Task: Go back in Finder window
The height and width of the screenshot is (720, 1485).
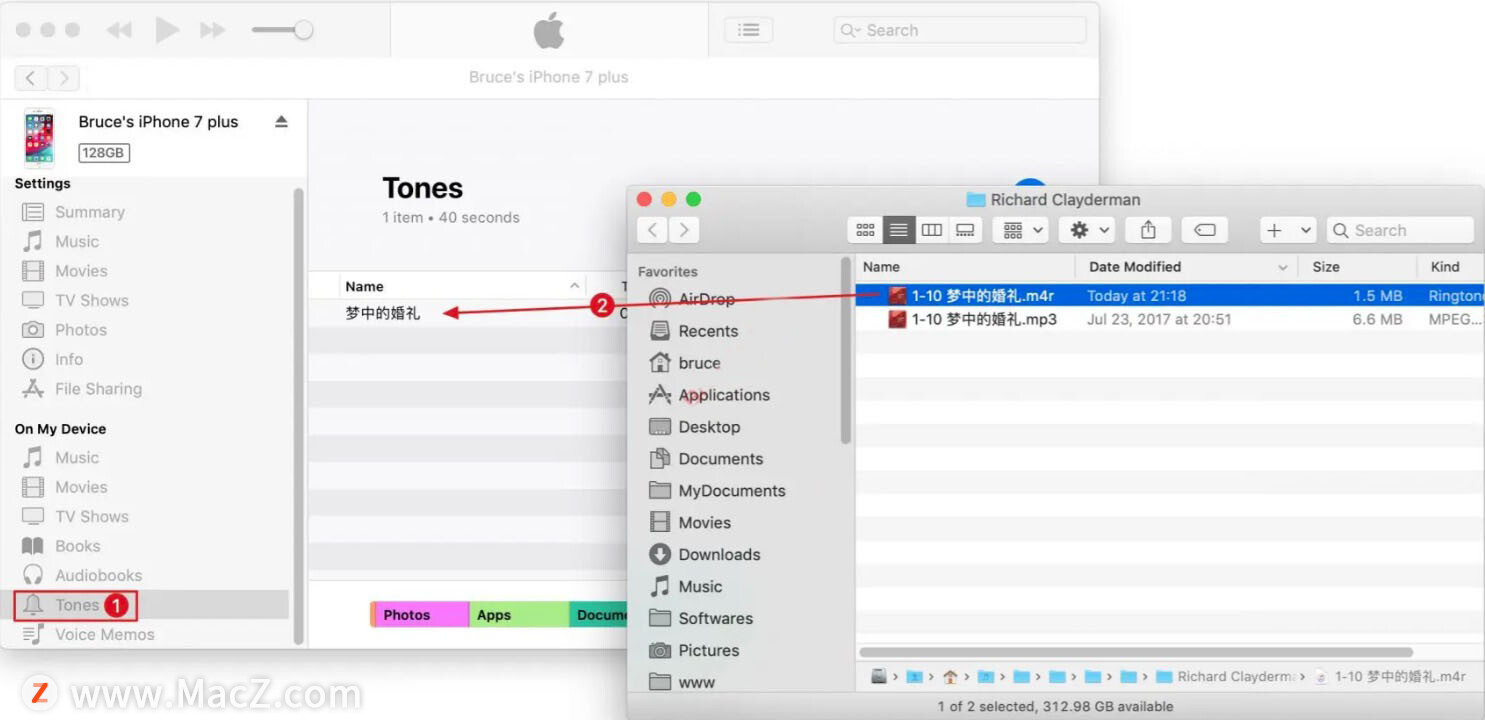Action: (x=652, y=230)
